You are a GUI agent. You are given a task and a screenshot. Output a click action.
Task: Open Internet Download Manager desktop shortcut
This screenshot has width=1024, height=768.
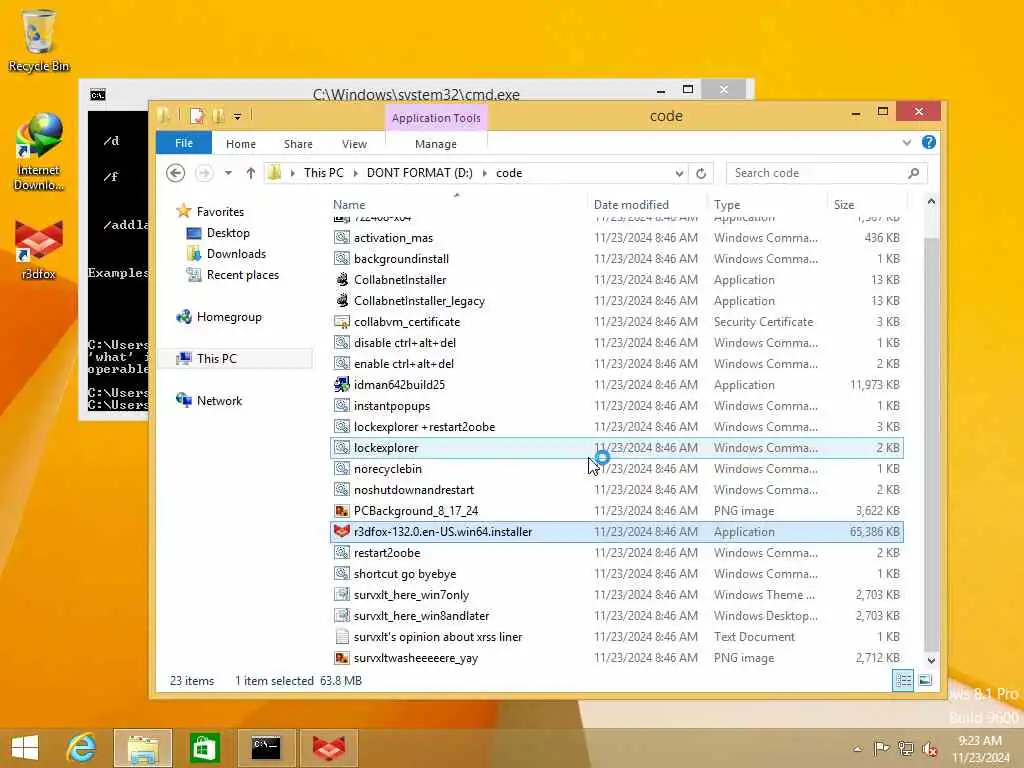[39, 152]
